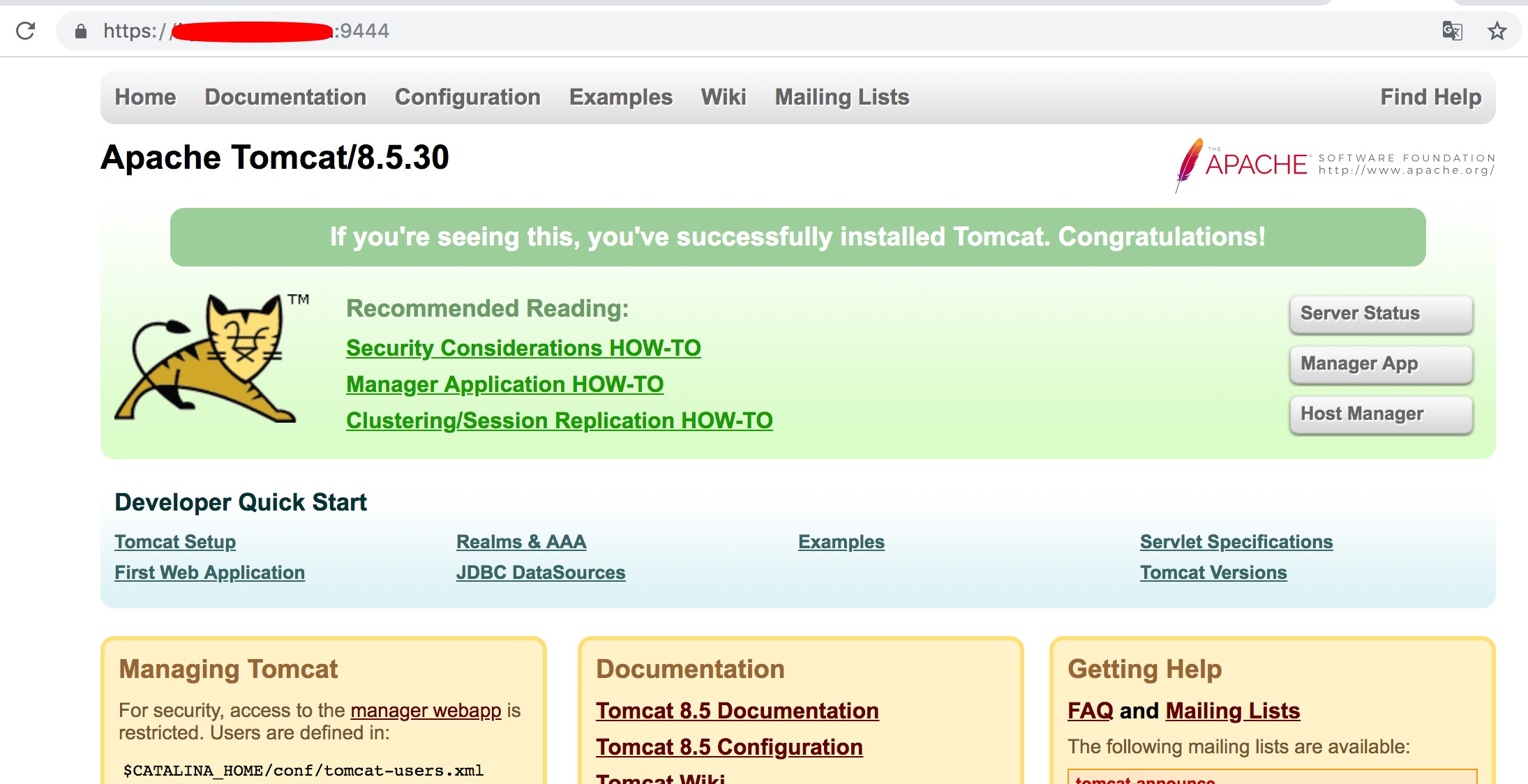Open the Tomcat 8.5 Documentation link

(737, 710)
